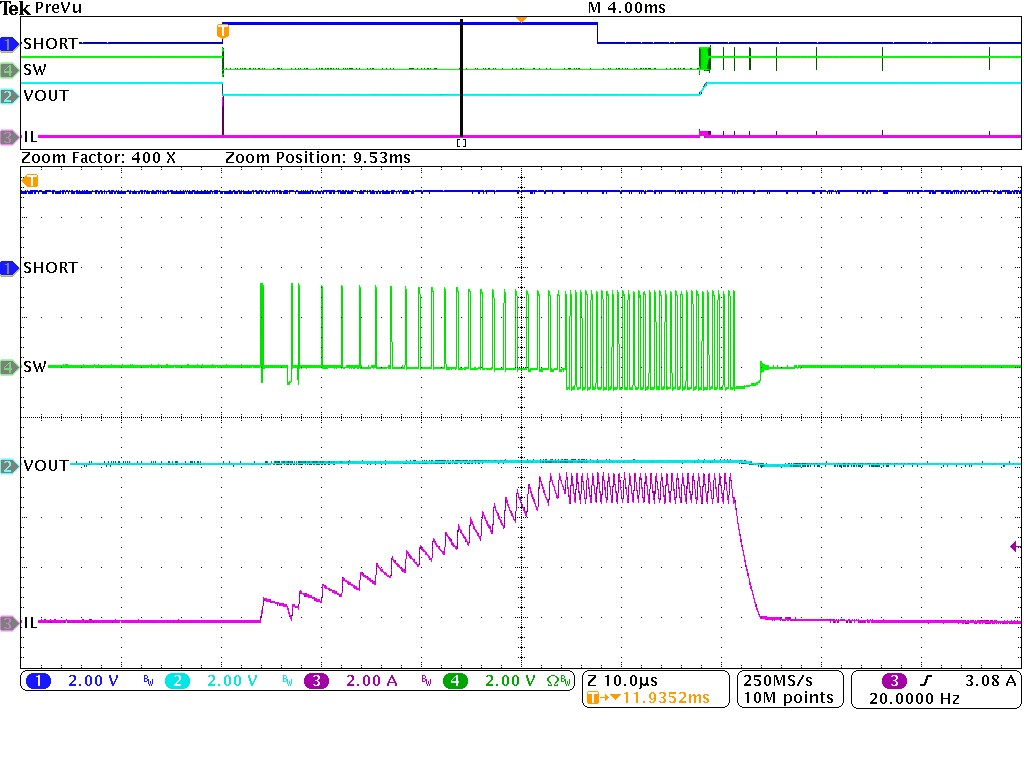Screen dimensions: 1024x768
Task: Click the 20.0000 Hz trigger frequency readout
Action: click(x=913, y=698)
